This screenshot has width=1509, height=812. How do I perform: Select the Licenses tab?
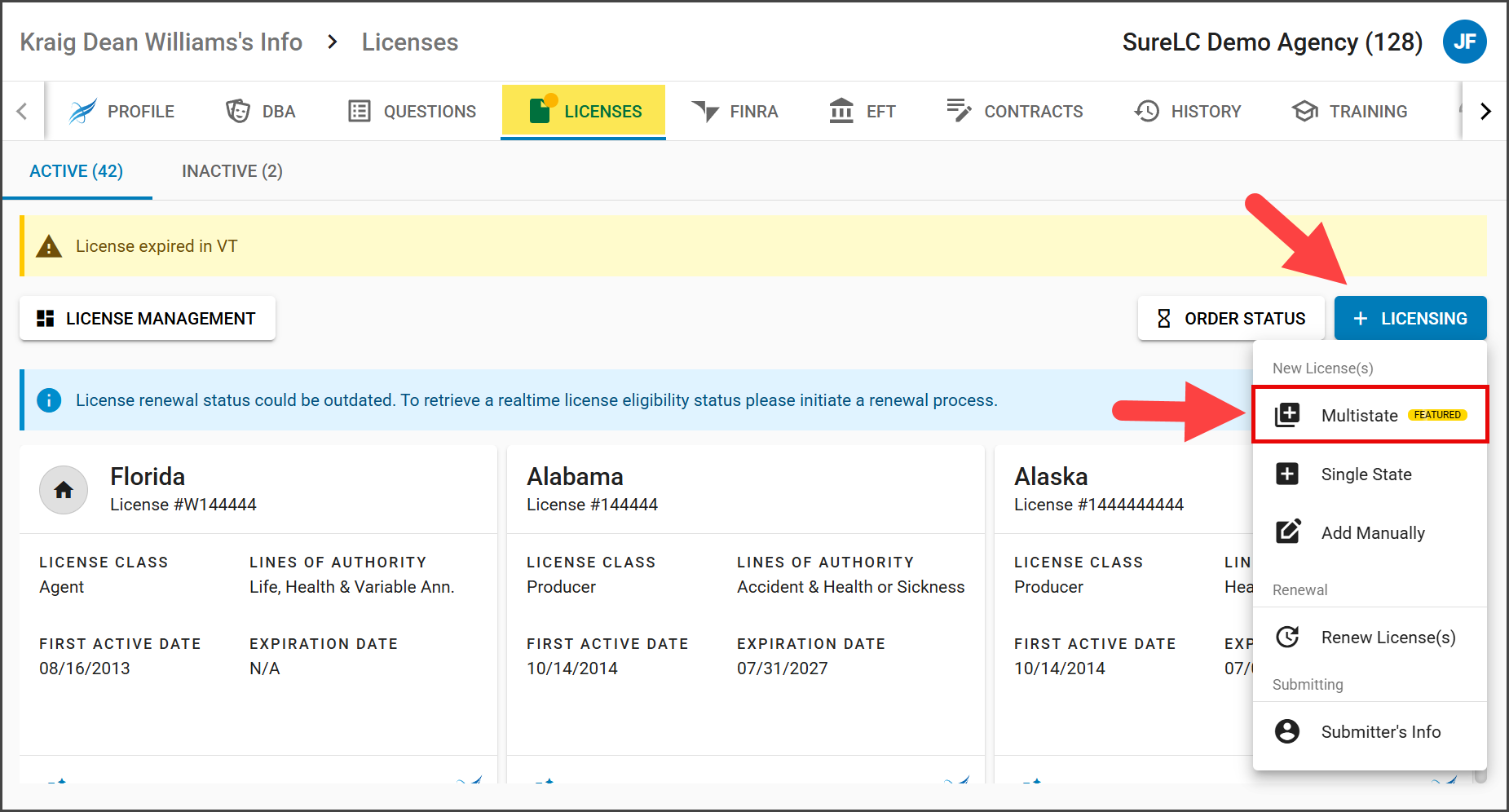584,111
